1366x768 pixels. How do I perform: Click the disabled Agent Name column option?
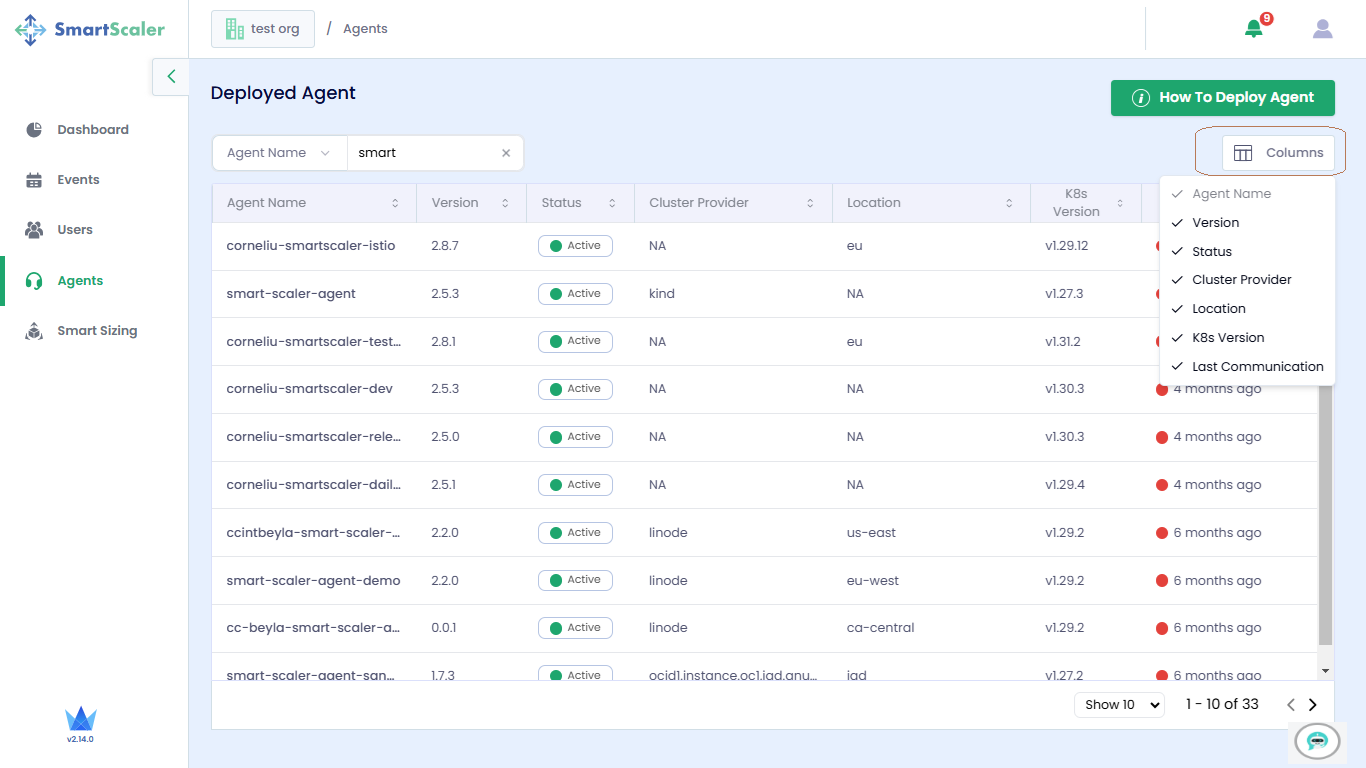click(1247, 194)
